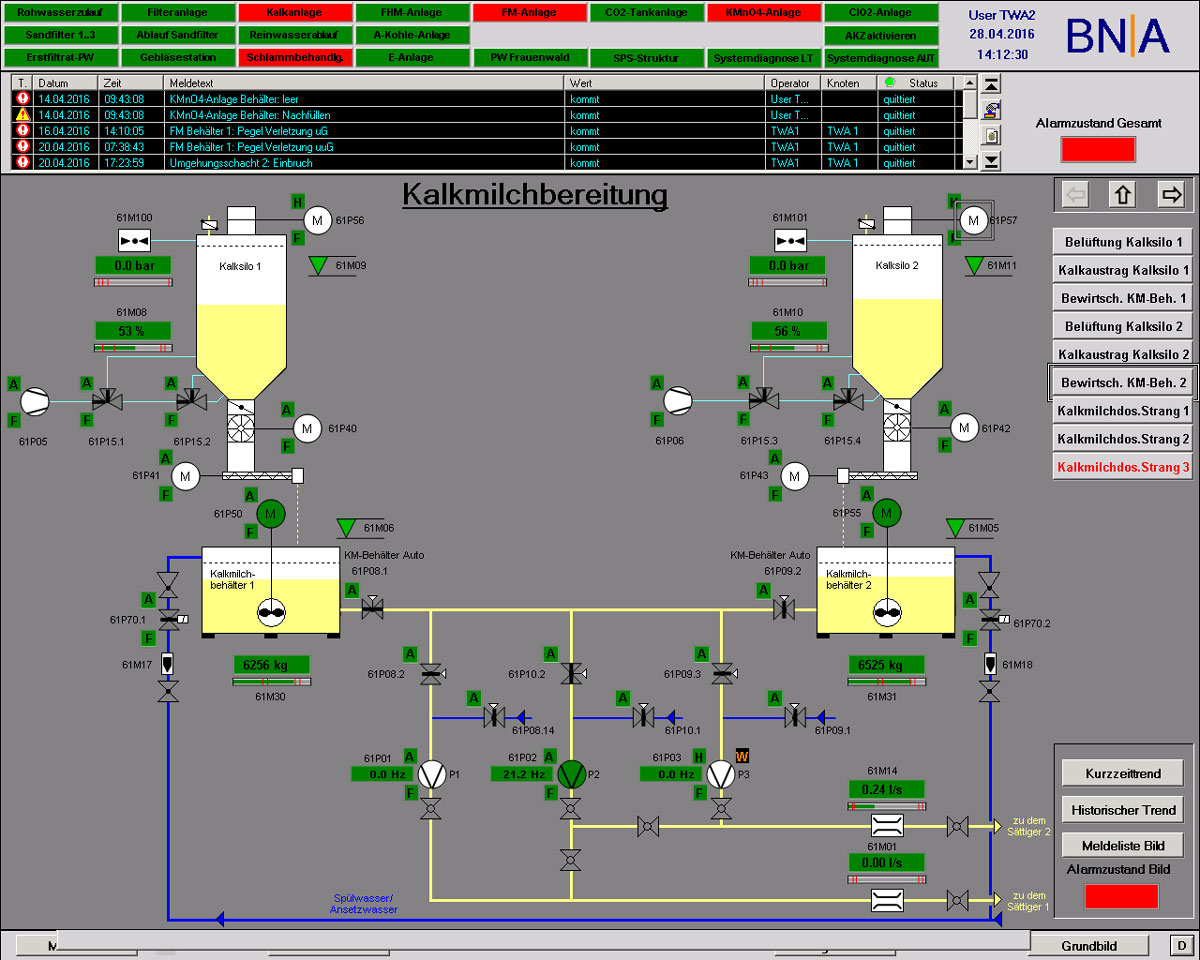The image size is (1200, 960).
Task: Jump to top of alarm list
Action: 991,85
